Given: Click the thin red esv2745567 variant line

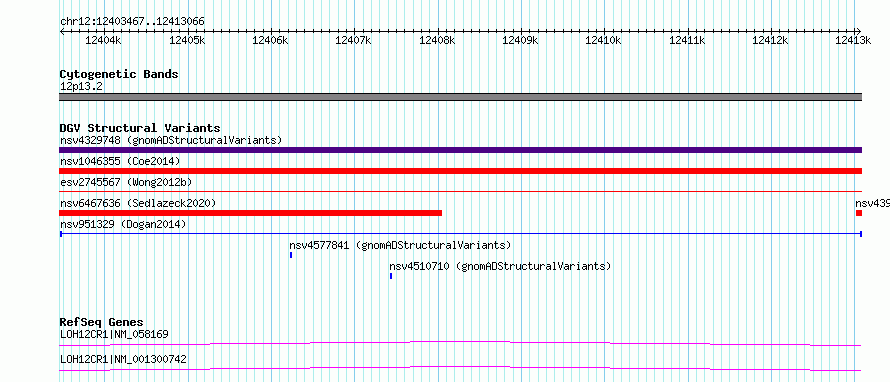Looking at the screenshot, I should pyautogui.click(x=461, y=192).
